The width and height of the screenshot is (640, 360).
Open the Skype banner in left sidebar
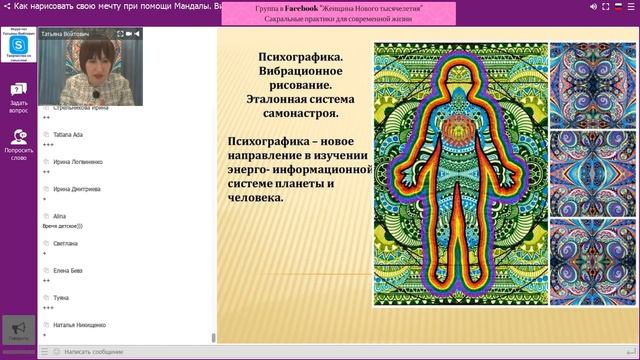[18, 44]
